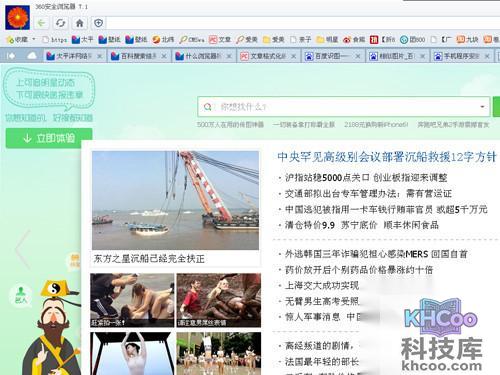This screenshot has width=500, height=375.
Task: Click the restore-tab icon left of the tabs
Action: 11,56
